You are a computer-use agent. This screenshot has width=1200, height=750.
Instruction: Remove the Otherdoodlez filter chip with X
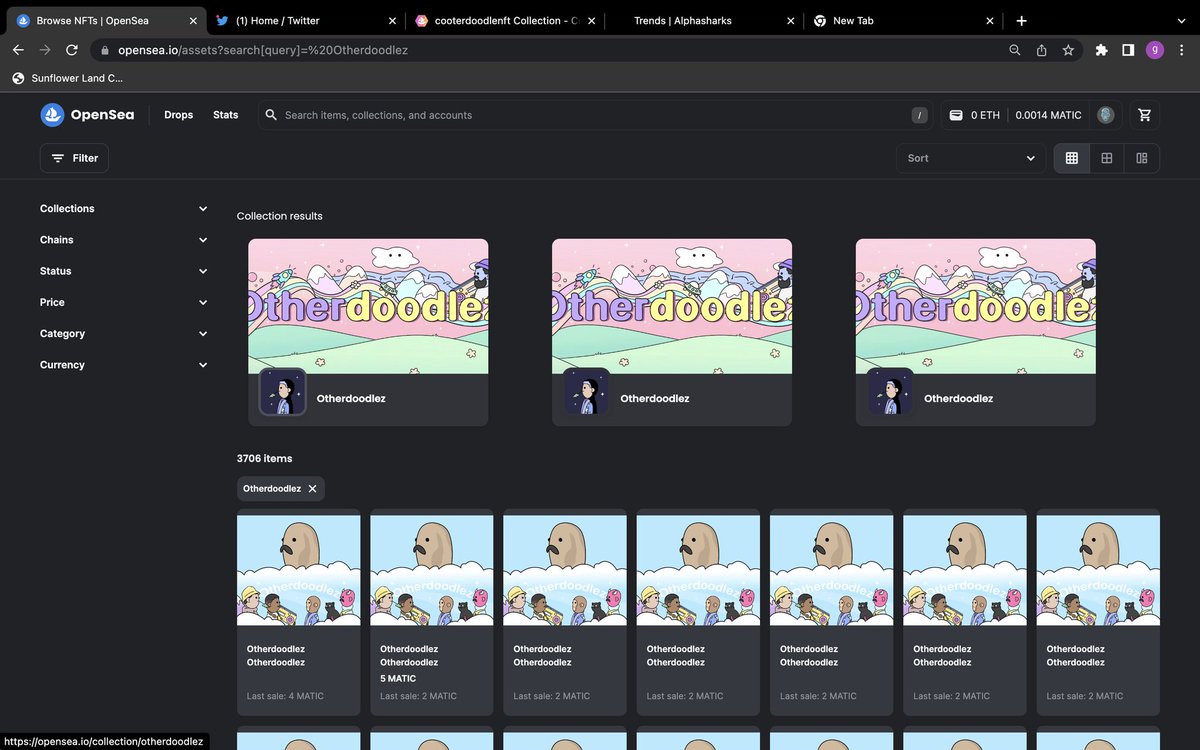pos(312,489)
